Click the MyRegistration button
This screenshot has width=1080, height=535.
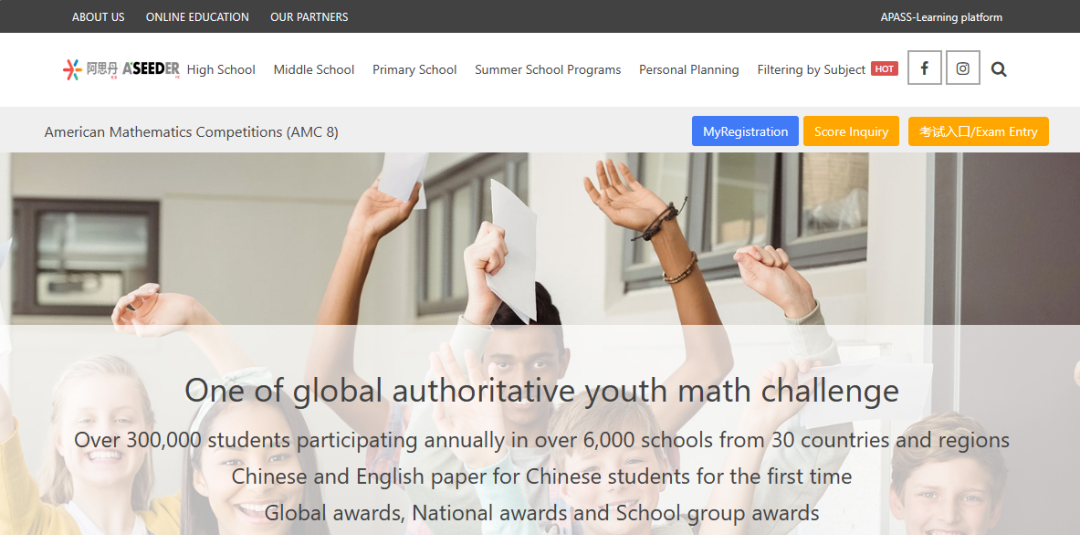pyautogui.click(x=745, y=132)
